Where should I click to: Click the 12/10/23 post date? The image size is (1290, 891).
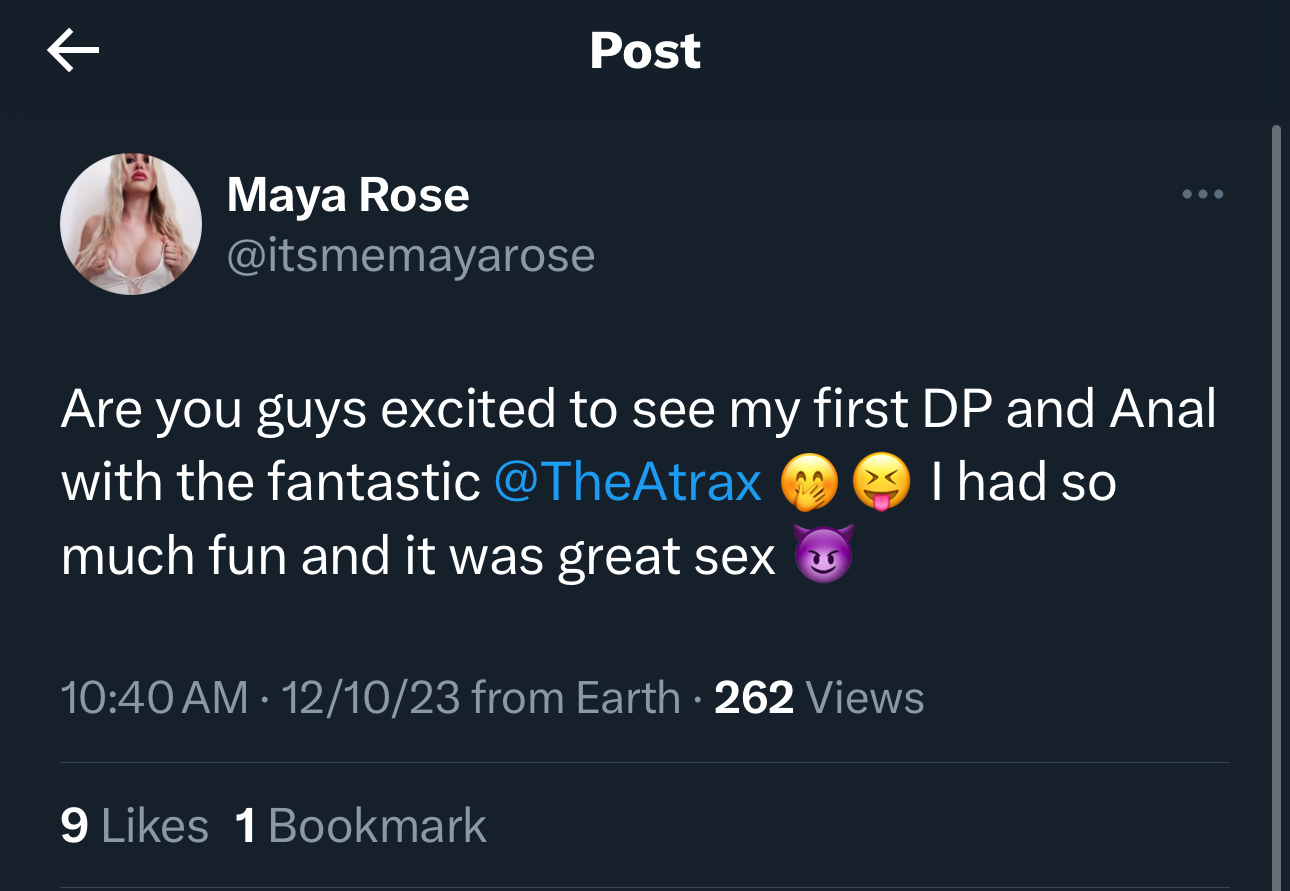[370, 697]
